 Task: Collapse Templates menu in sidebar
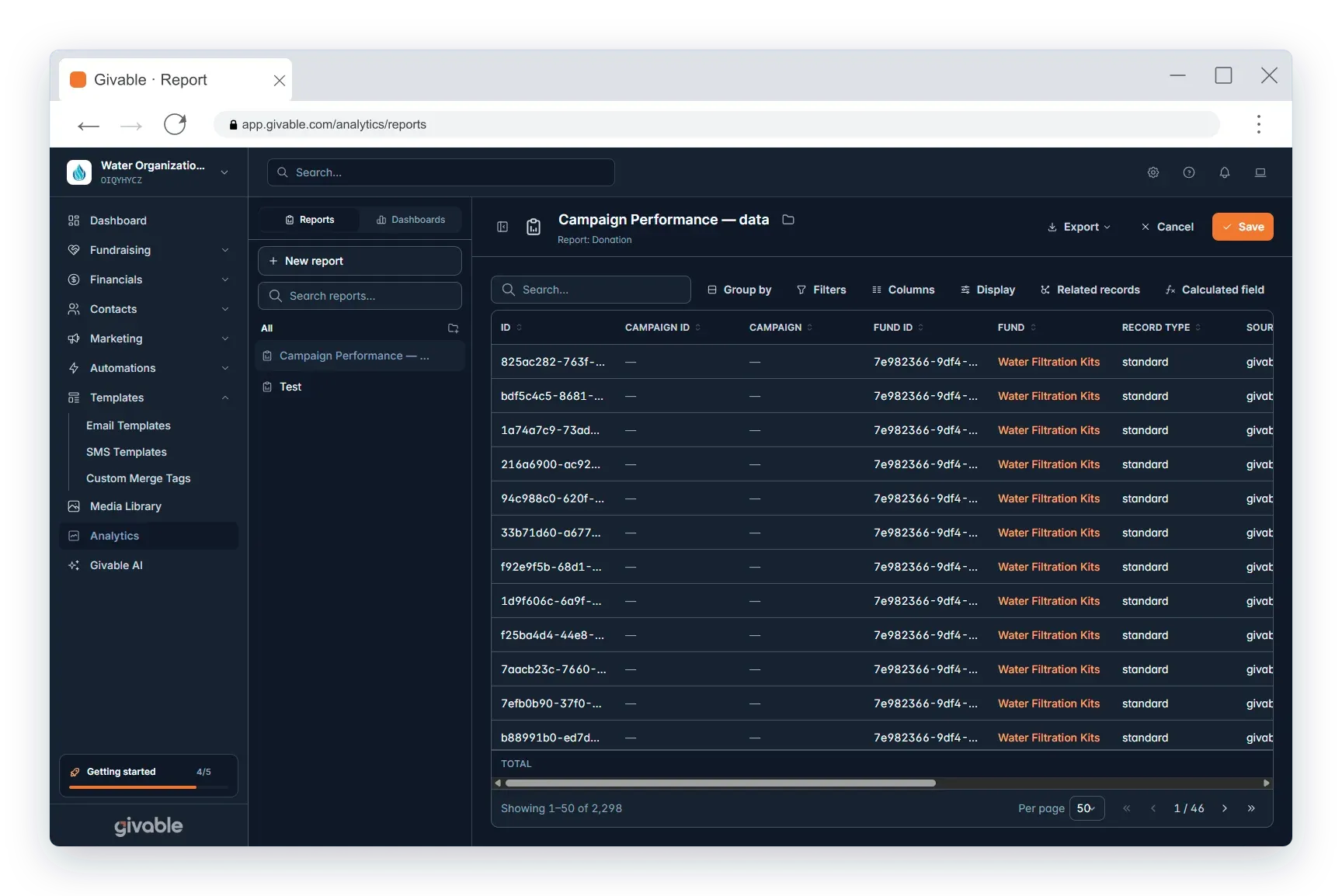tap(148, 398)
